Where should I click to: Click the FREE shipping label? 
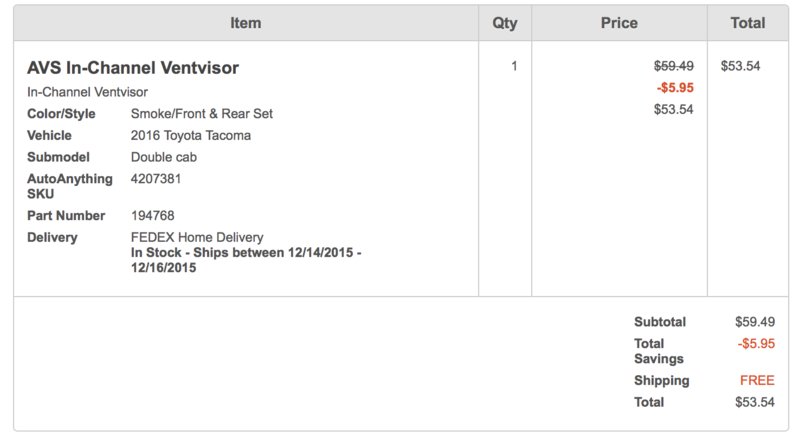[757, 380]
